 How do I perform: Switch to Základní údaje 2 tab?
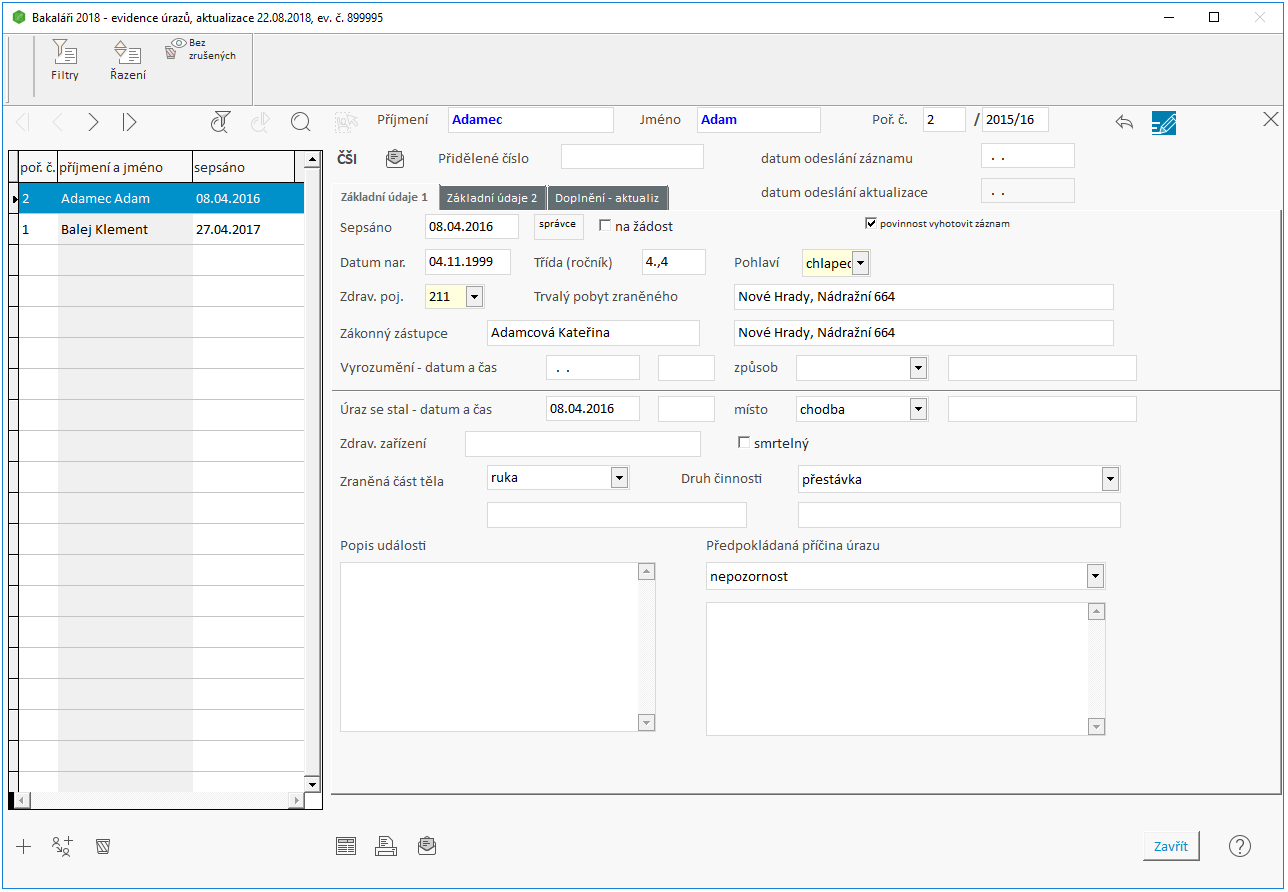coord(491,197)
